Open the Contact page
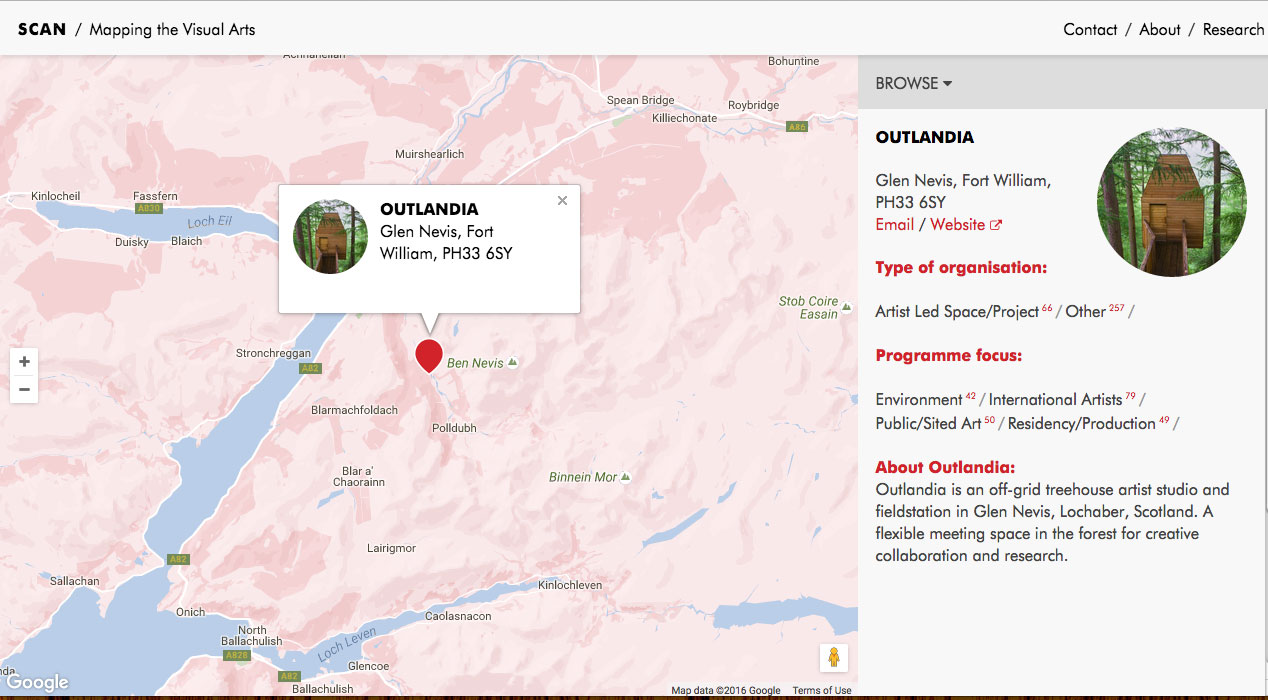Image resolution: width=1268 pixels, height=700 pixels. click(x=1090, y=29)
